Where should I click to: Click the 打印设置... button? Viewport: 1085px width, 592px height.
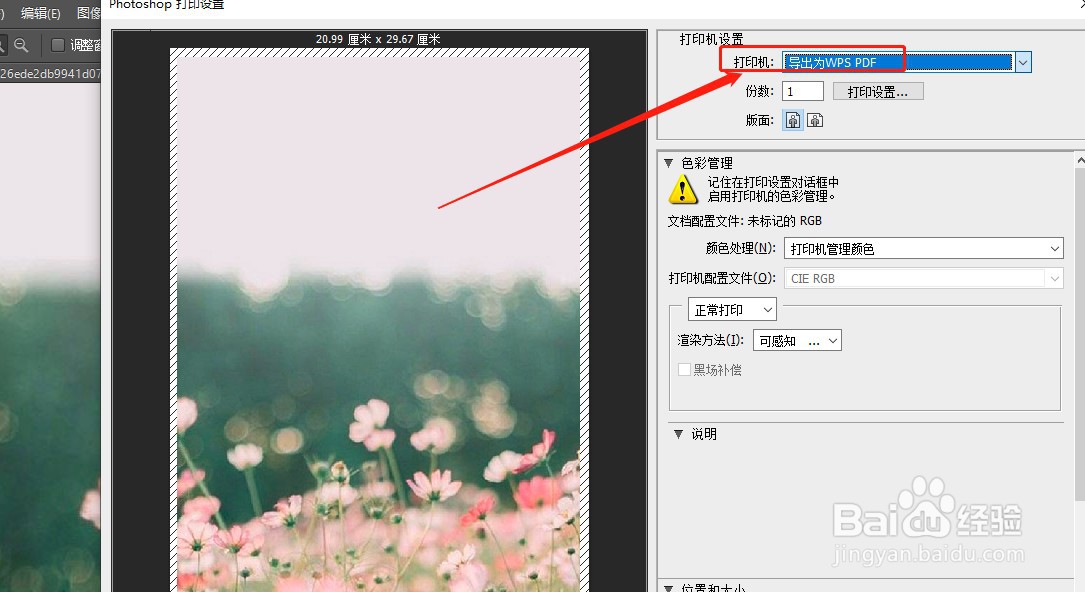click(x=877, y=91)
